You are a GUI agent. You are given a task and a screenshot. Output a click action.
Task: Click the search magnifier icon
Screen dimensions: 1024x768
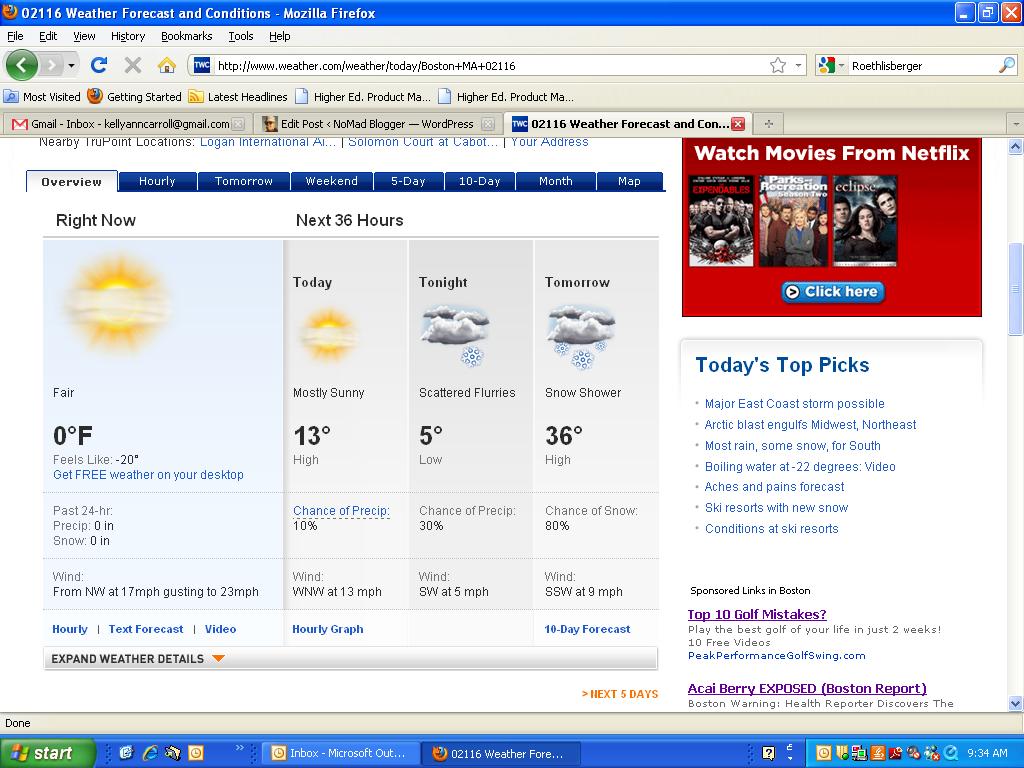click(x=1006, y=65)
